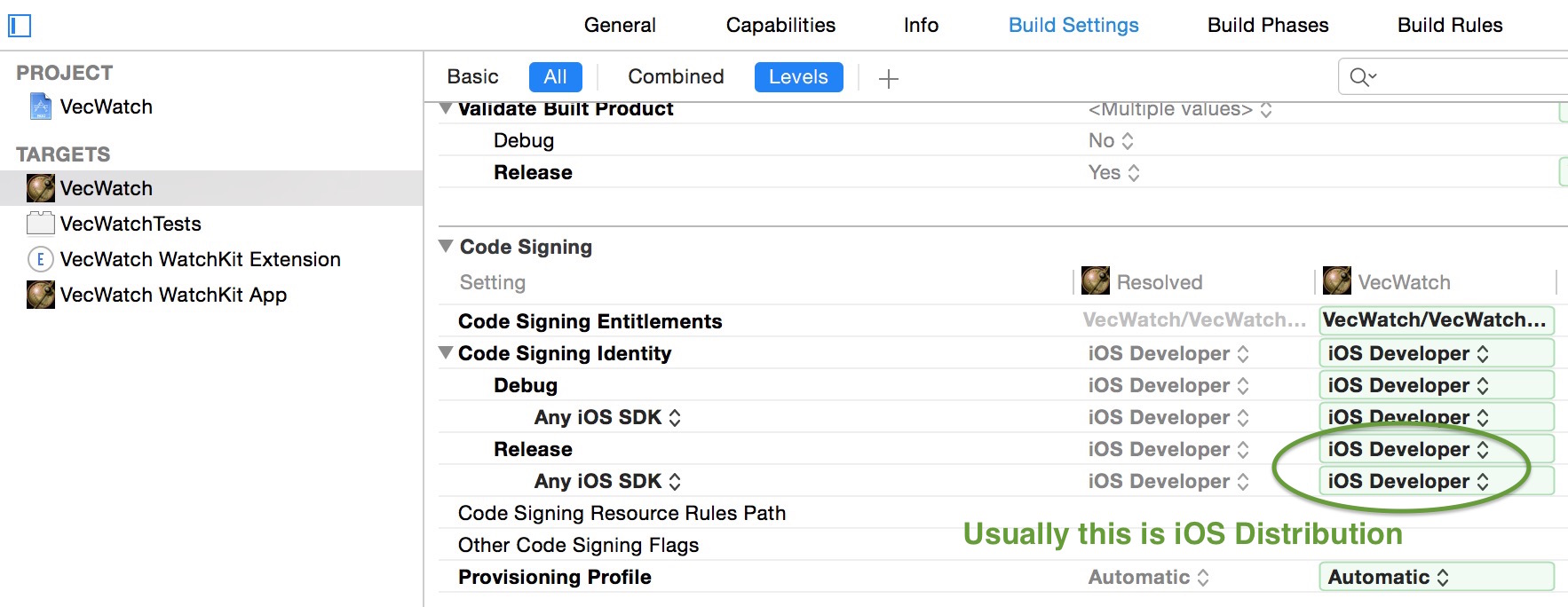The height and width of the screenshot is (607, 1568).
Task: Click VecWatch-level Code Signing Entitlements value
Action: (x=1437, y=320)
